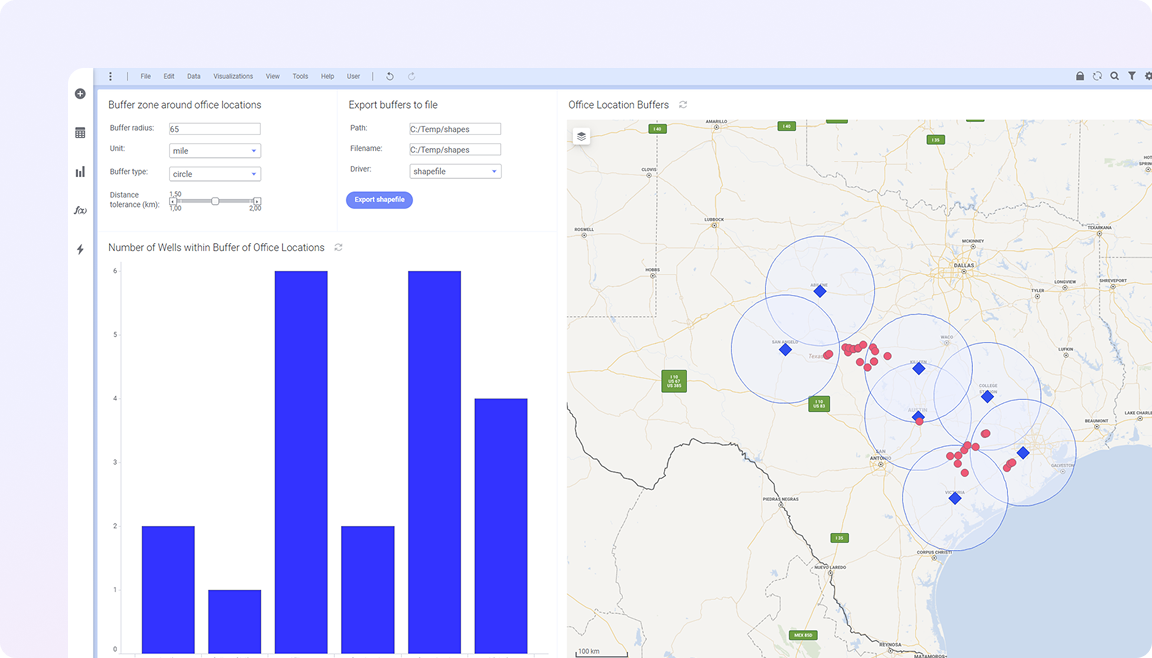Screen dimensions: 1152x658
Task: Click the search magnifier icon
Action: [x=1114, y=76]
